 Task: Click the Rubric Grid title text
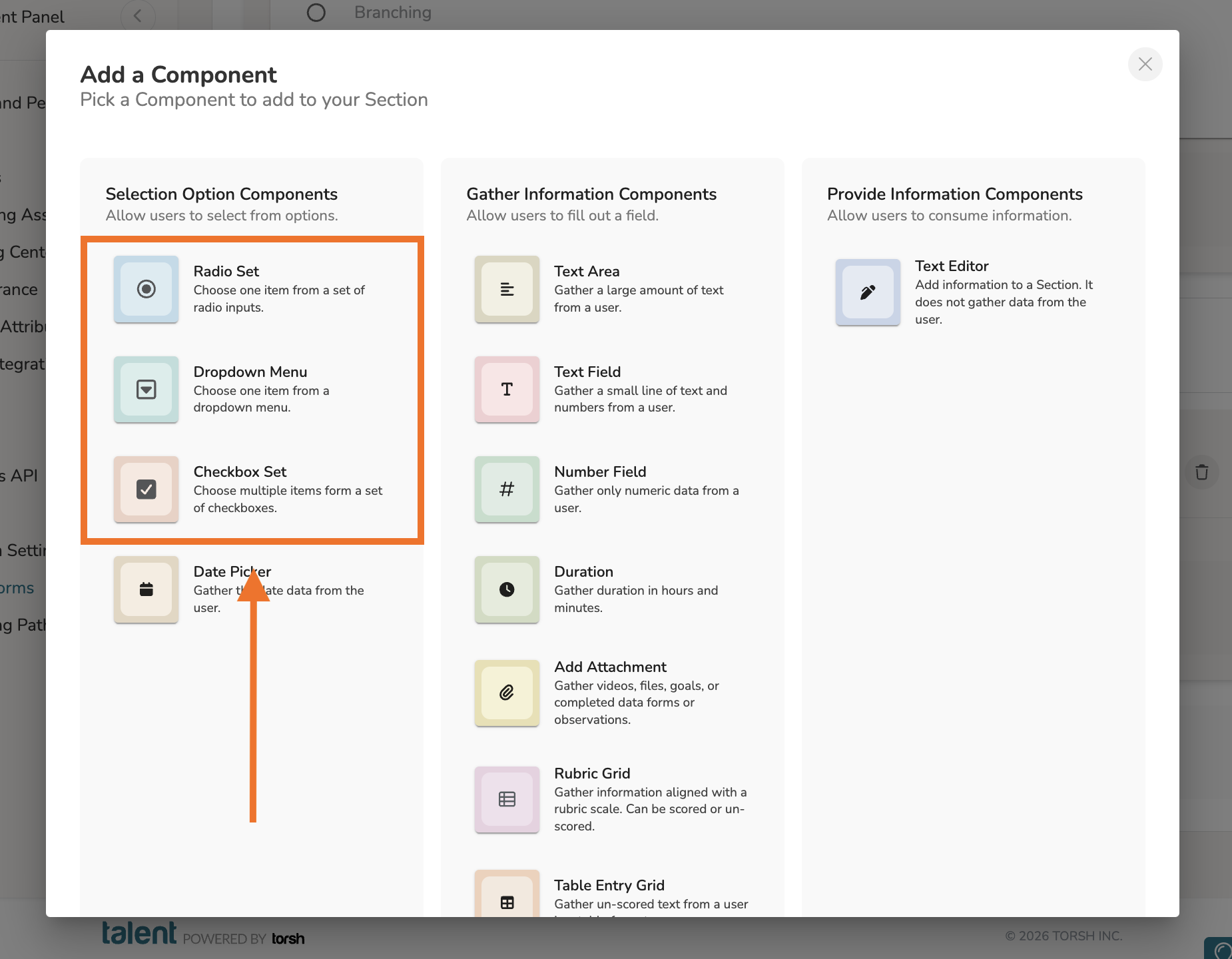(592, 773)
